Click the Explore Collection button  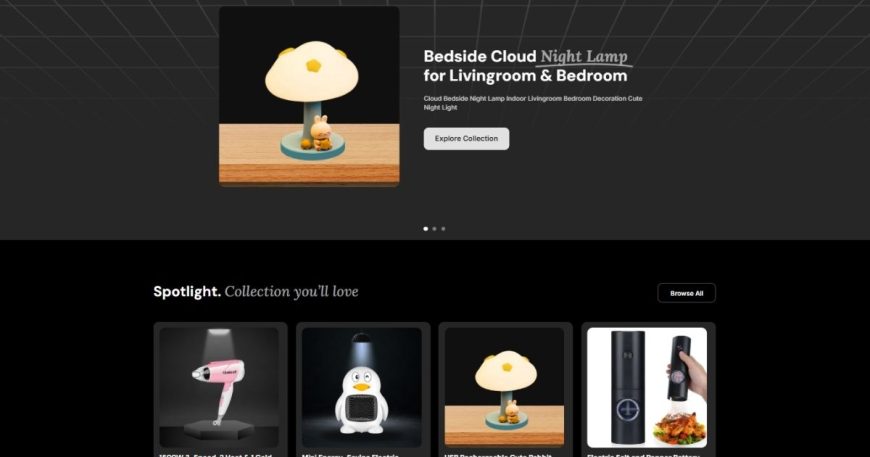(466, 139)
